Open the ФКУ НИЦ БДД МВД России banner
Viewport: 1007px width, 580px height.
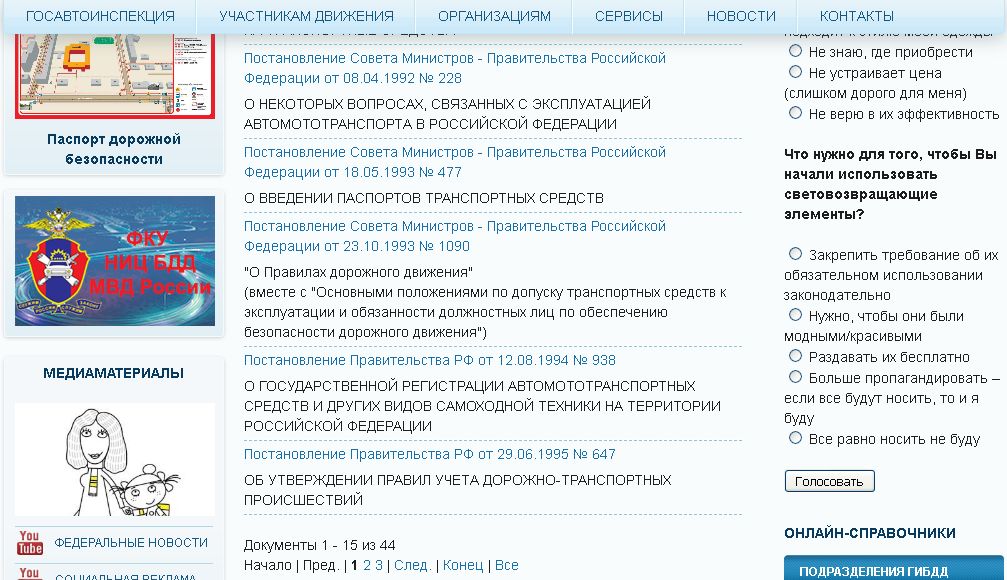[115, 261]
